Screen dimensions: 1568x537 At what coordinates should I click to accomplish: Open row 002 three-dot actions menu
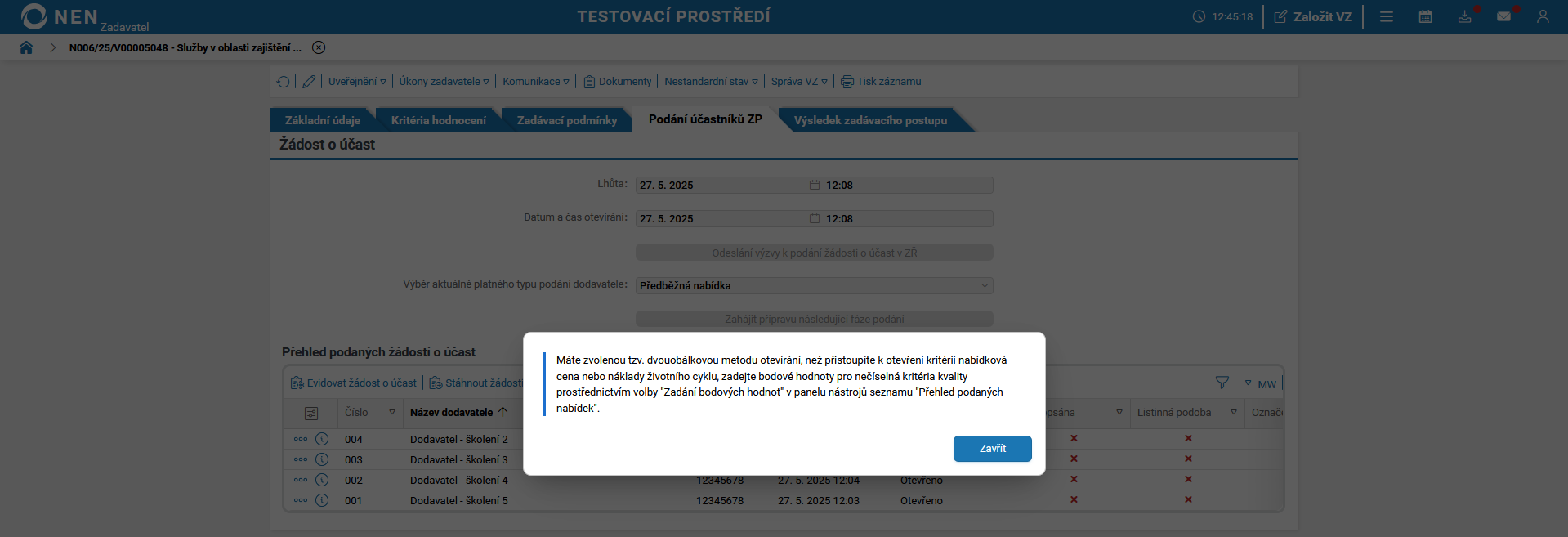pyautogui.click(x=301, y=480)
